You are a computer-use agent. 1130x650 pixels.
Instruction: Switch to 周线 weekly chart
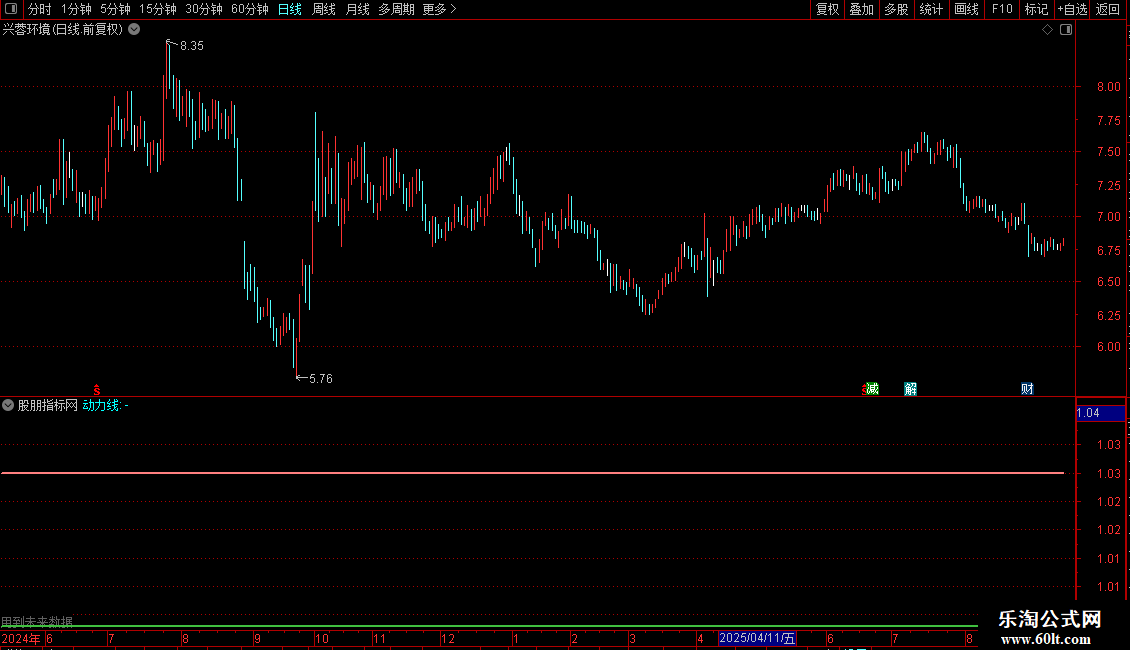coord(324,9)
